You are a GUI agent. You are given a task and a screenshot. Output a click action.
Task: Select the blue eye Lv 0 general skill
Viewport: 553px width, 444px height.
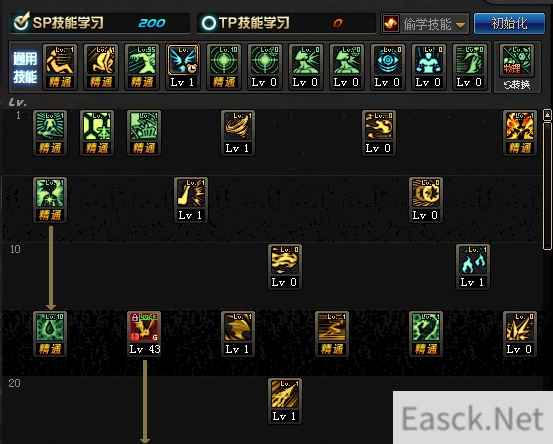[x=387, y=67]
